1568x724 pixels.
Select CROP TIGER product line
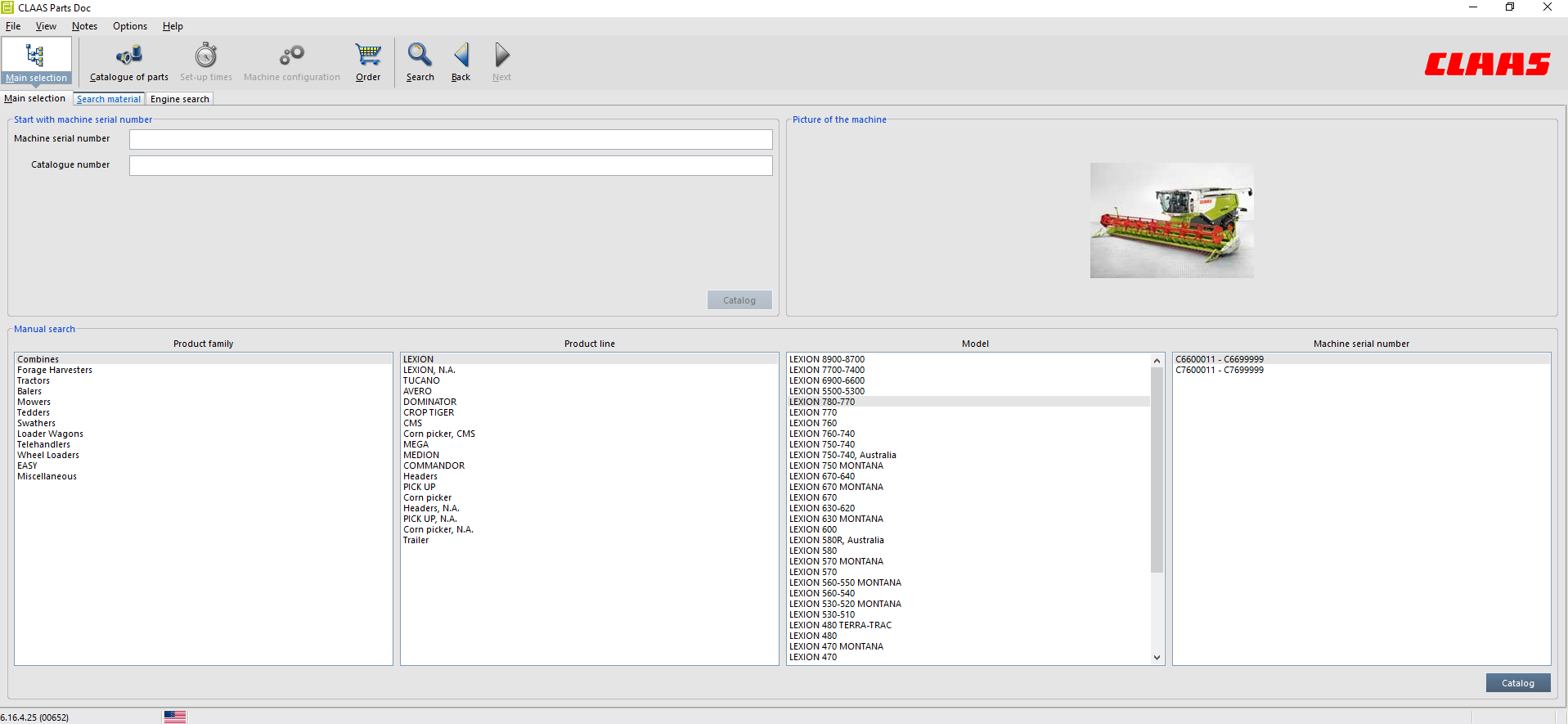point(589,412)
